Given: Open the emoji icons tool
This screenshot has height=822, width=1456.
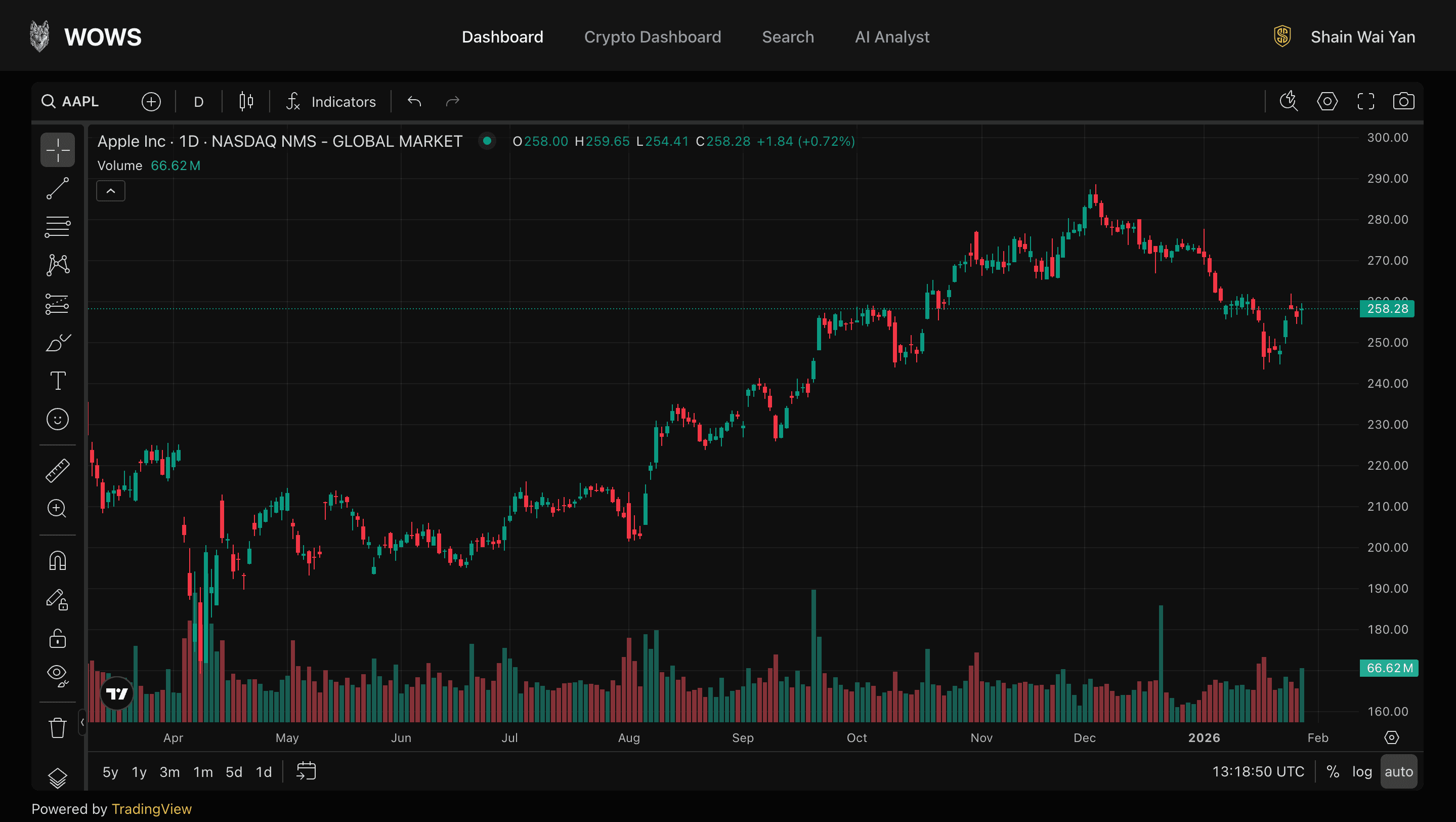Looking at the screenshot, I should click(x=58, y=419).
